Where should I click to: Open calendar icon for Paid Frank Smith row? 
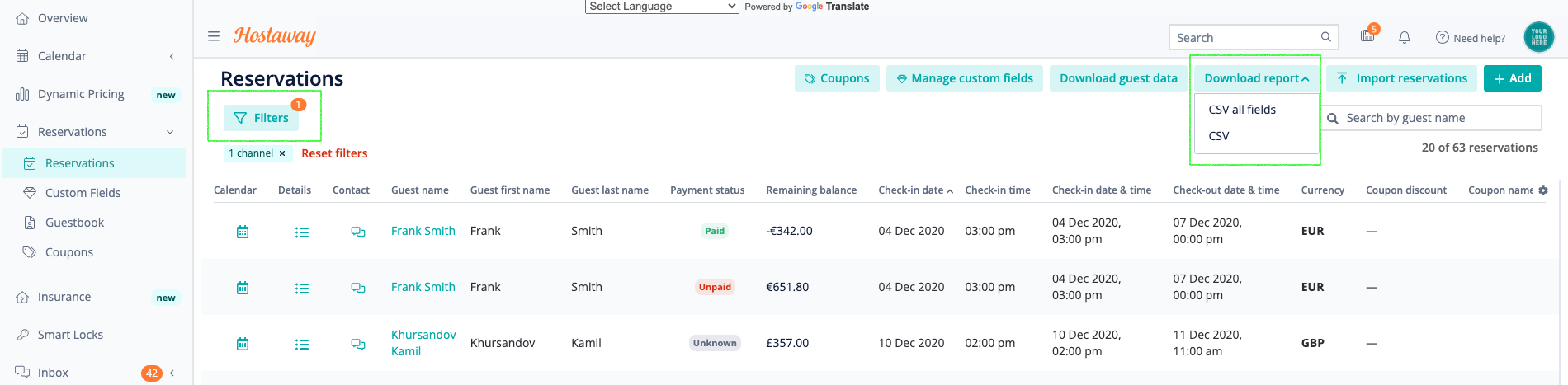click(x=243, y=232)
